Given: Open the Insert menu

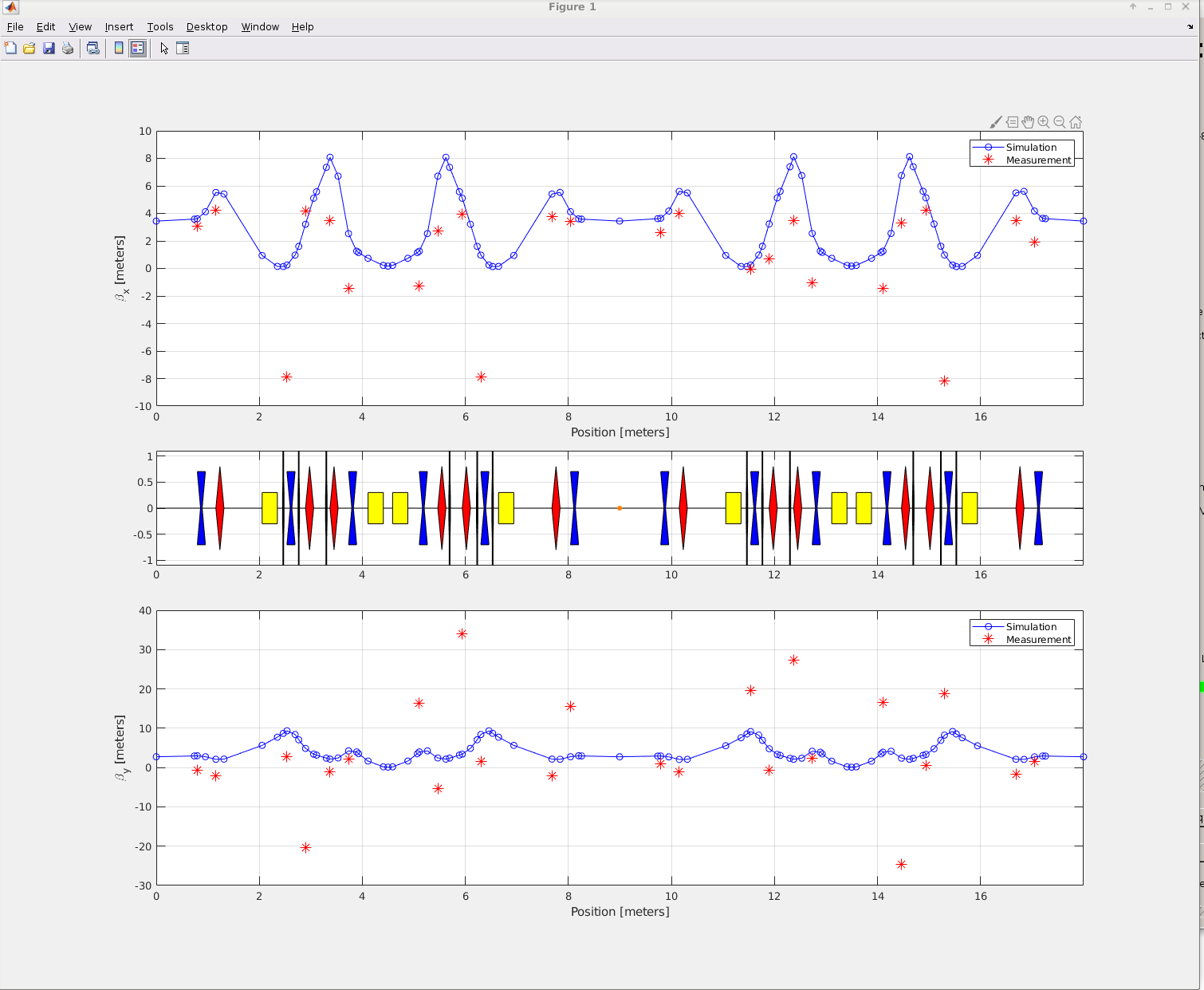Looking at the screenshot, I should (x=119, y=26).
